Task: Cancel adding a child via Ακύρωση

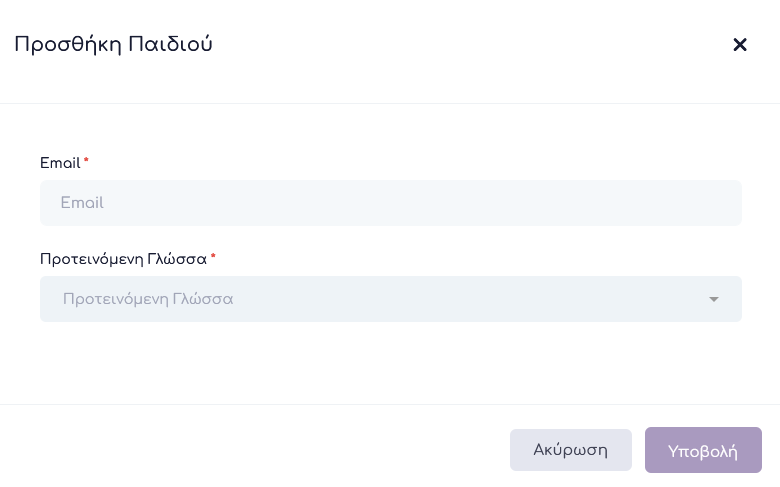Action: 570,450
